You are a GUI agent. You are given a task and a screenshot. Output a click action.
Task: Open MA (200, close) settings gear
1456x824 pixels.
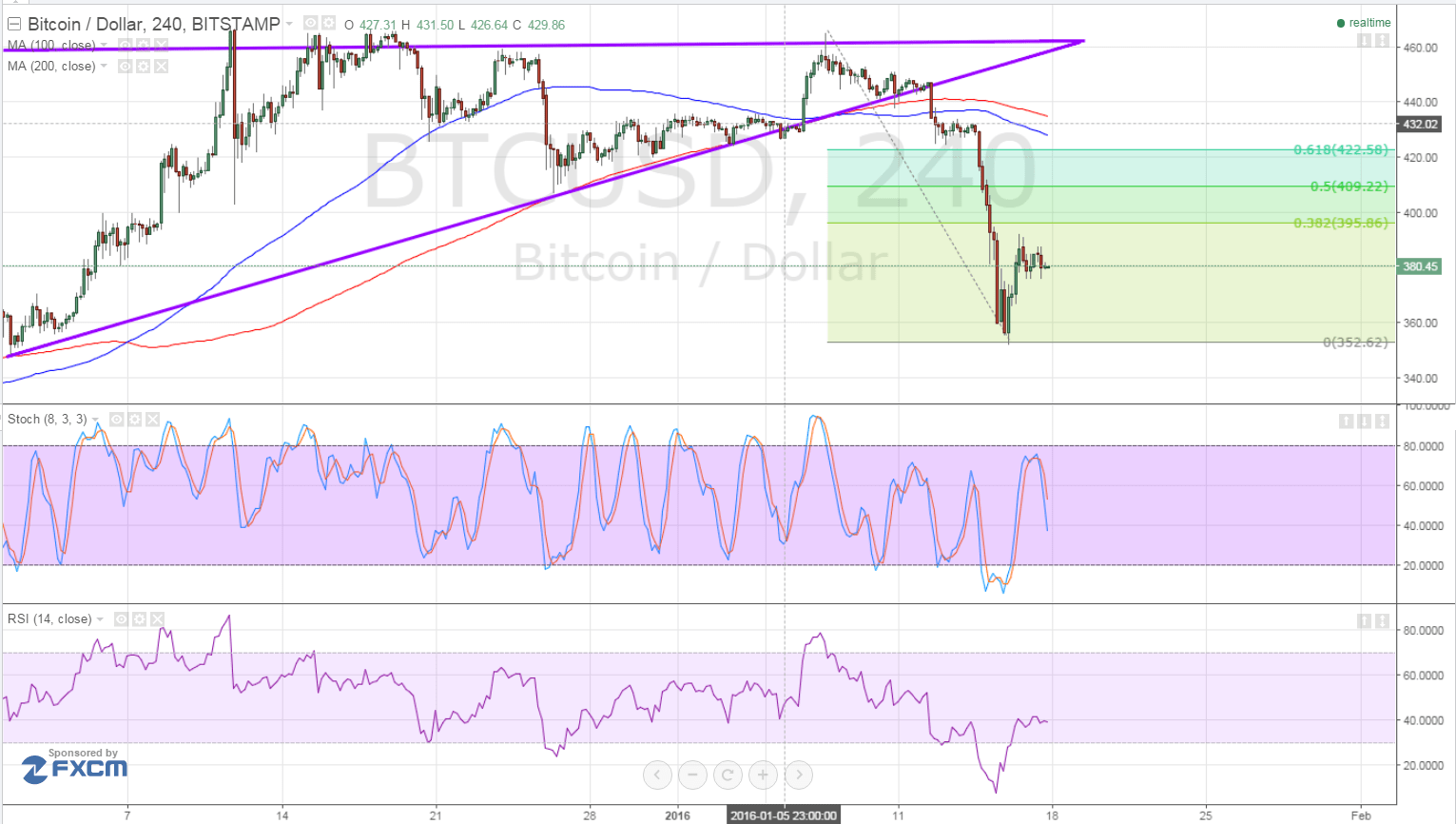143,66
